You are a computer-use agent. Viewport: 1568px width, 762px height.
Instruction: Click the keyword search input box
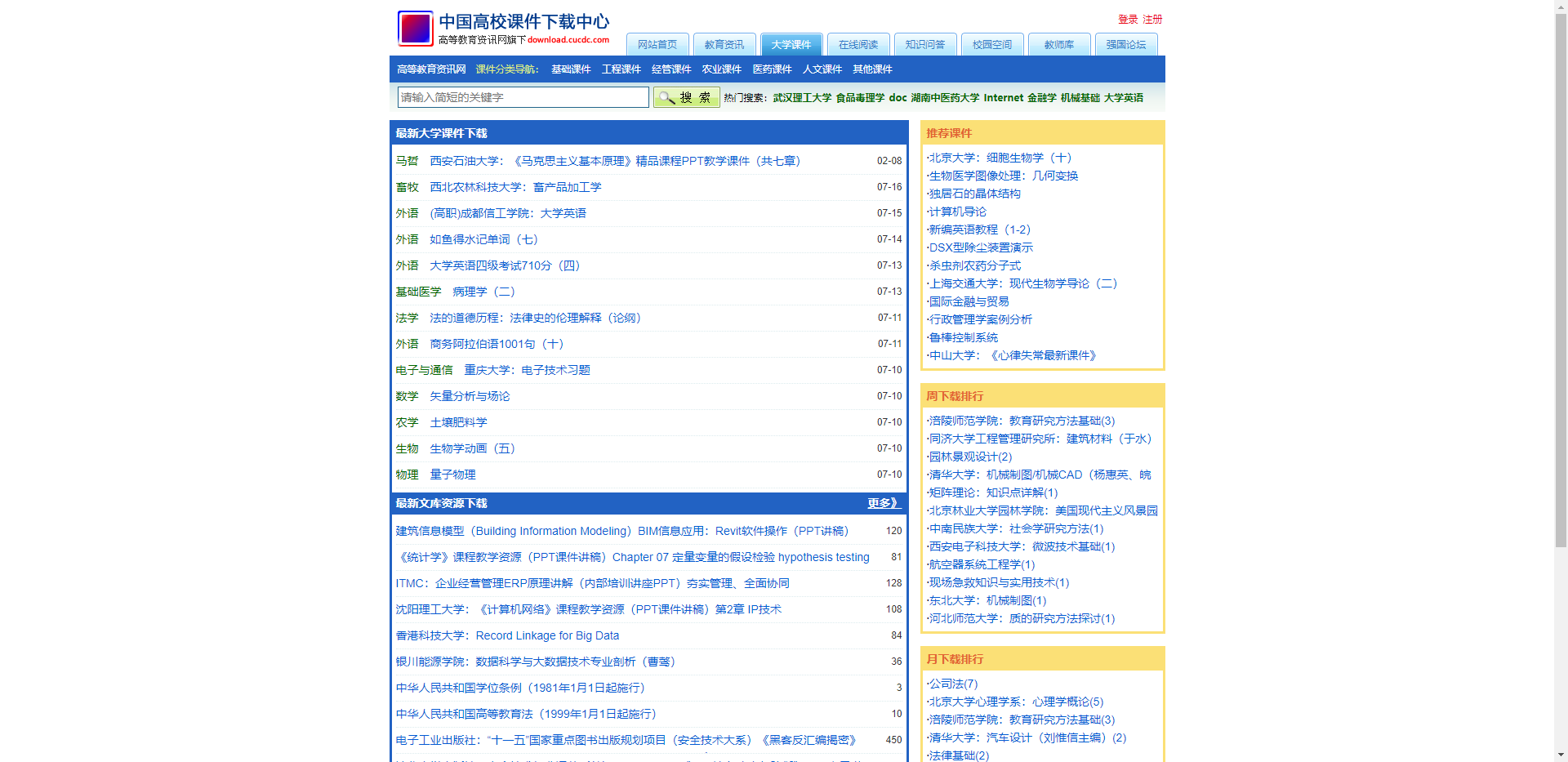point(521,97)
